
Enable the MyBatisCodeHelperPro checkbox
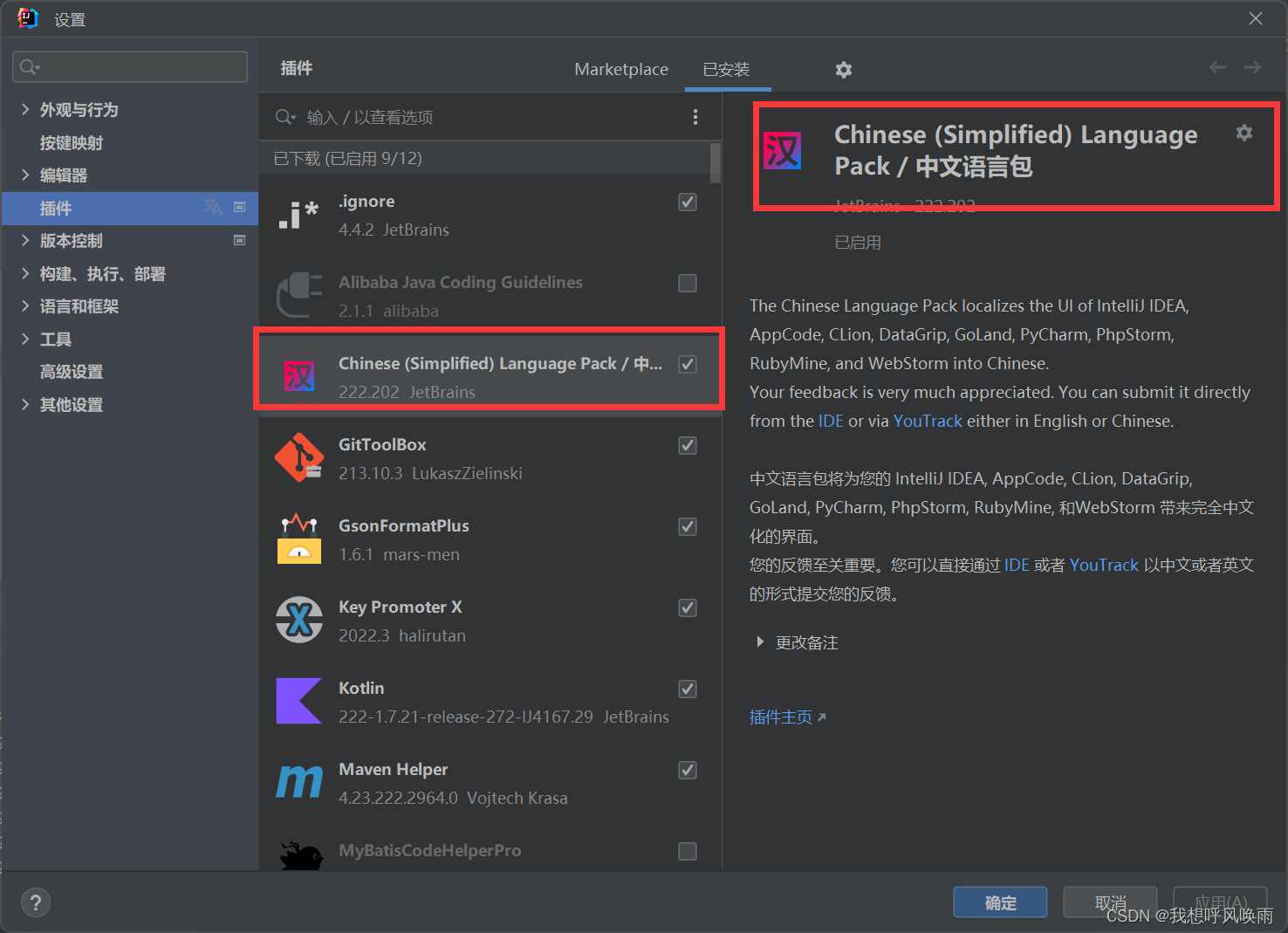tap(688, 851)
